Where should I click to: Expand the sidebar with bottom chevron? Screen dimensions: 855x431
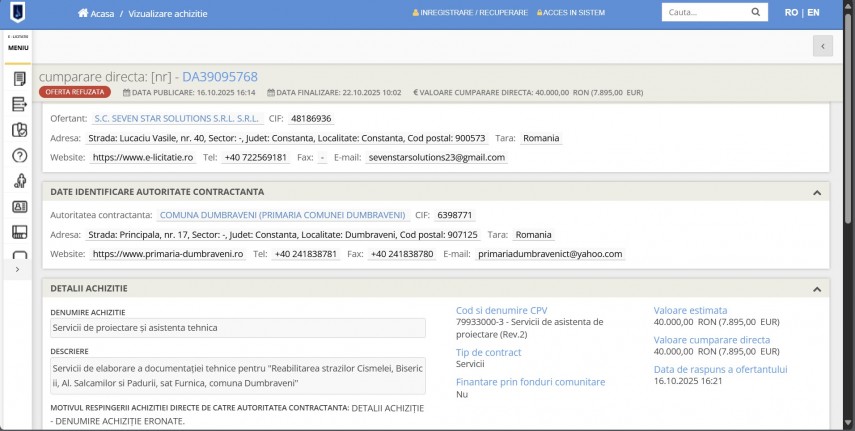click(x=19, y=270)
